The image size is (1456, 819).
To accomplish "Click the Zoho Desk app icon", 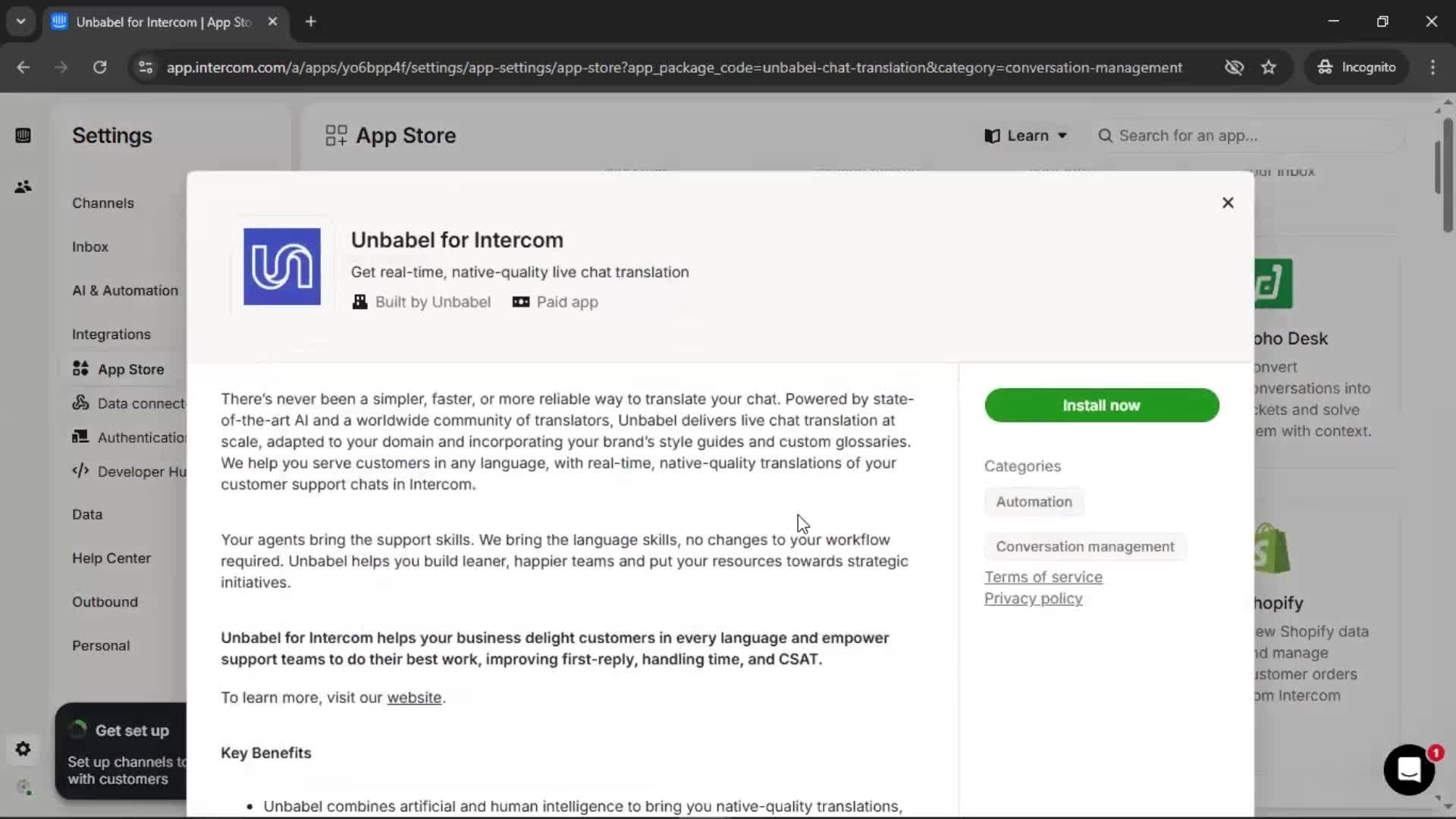I will (1273, 284).
